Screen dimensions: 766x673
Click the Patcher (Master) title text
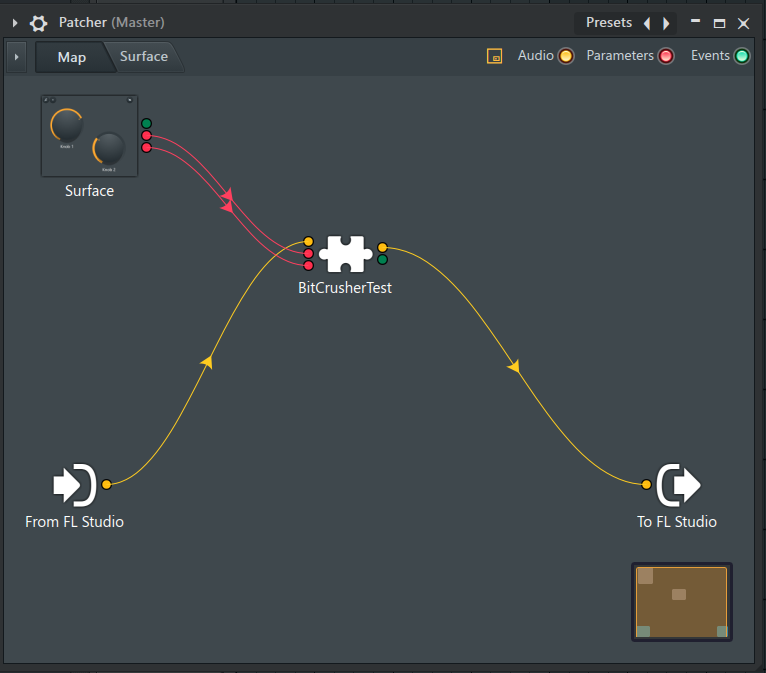tap(111, 22)
